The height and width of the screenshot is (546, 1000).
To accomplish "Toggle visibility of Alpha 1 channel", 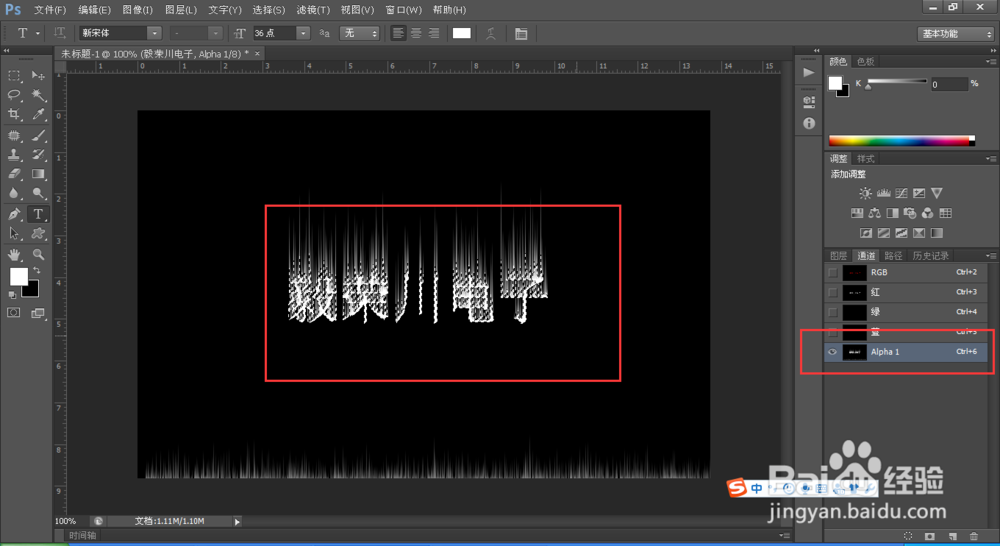I will (x=832, y=351).
